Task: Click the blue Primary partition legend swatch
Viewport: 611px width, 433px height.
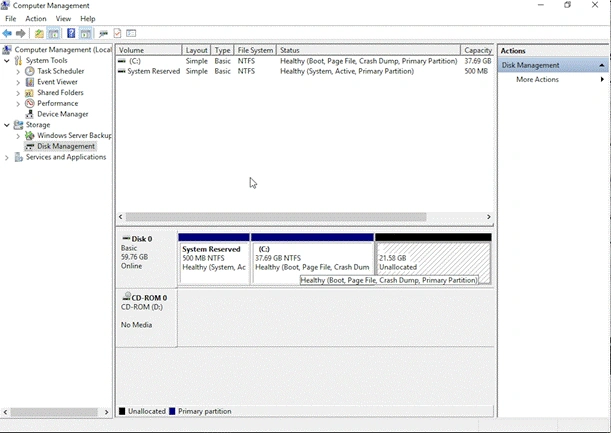Action: point(172,411)
